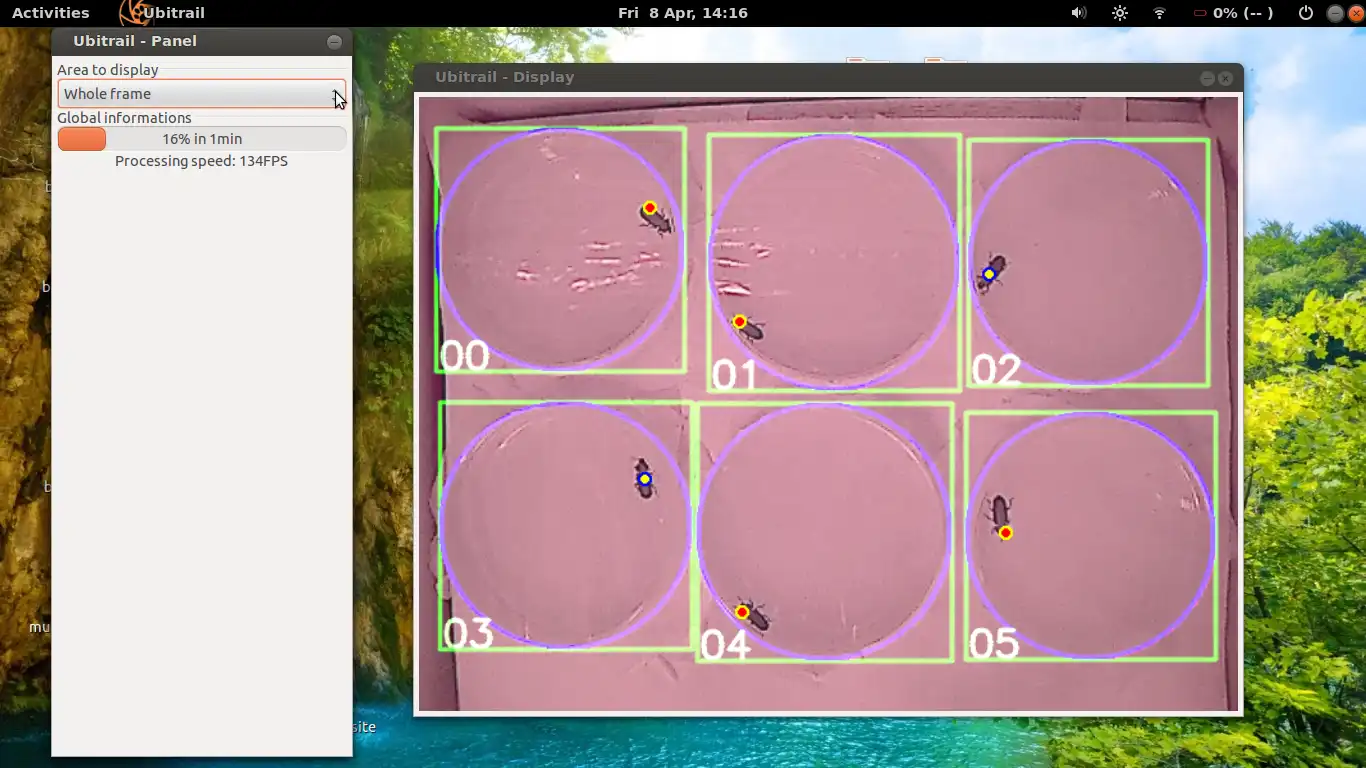Viewport: 1366px width, 768px height.
Task: Close the Ubitrail - Display window
Action: (x=1225, y=78)
